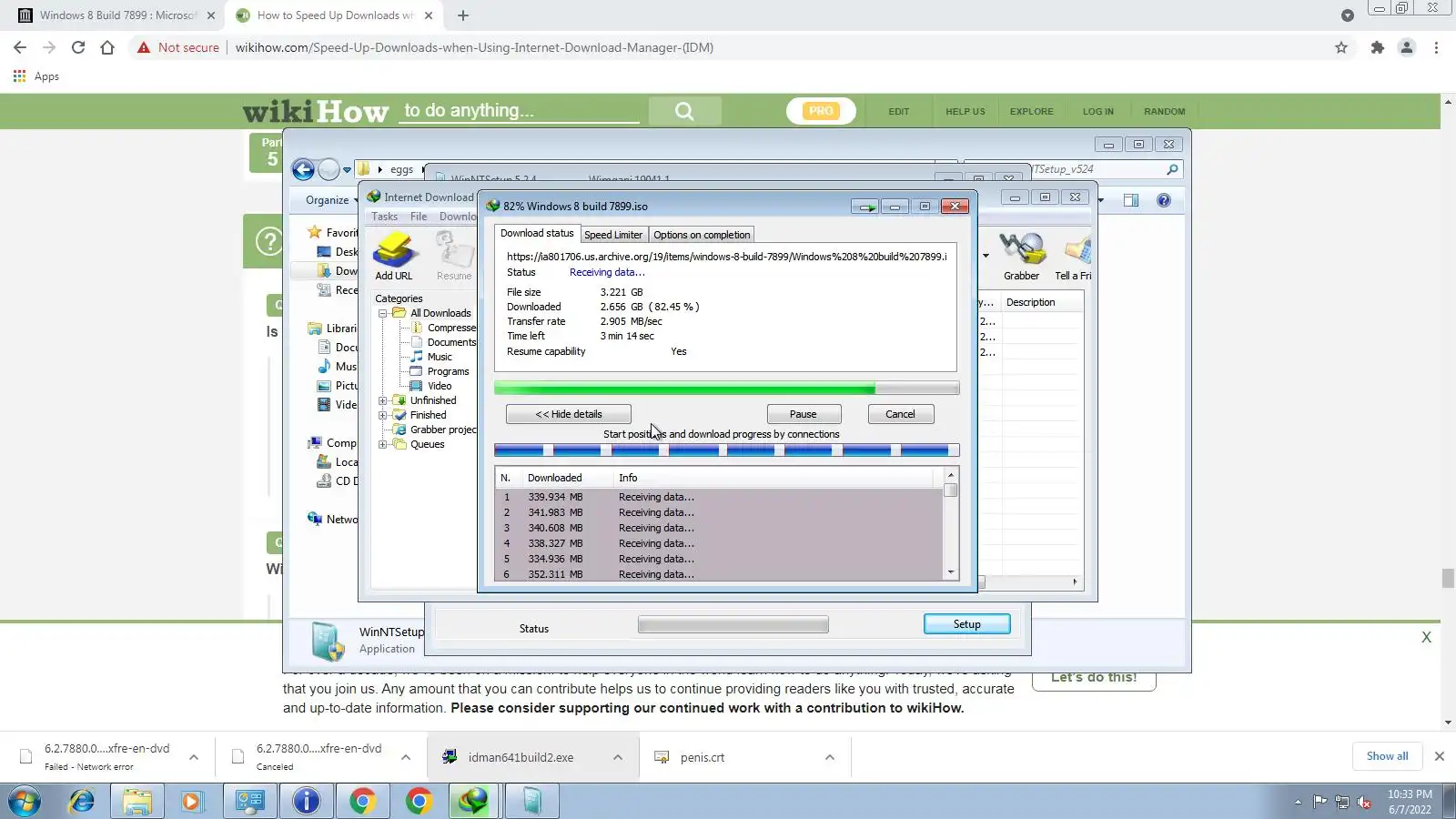
Task: Click the WinNTSetup Setup button
Action: [967, 624]
